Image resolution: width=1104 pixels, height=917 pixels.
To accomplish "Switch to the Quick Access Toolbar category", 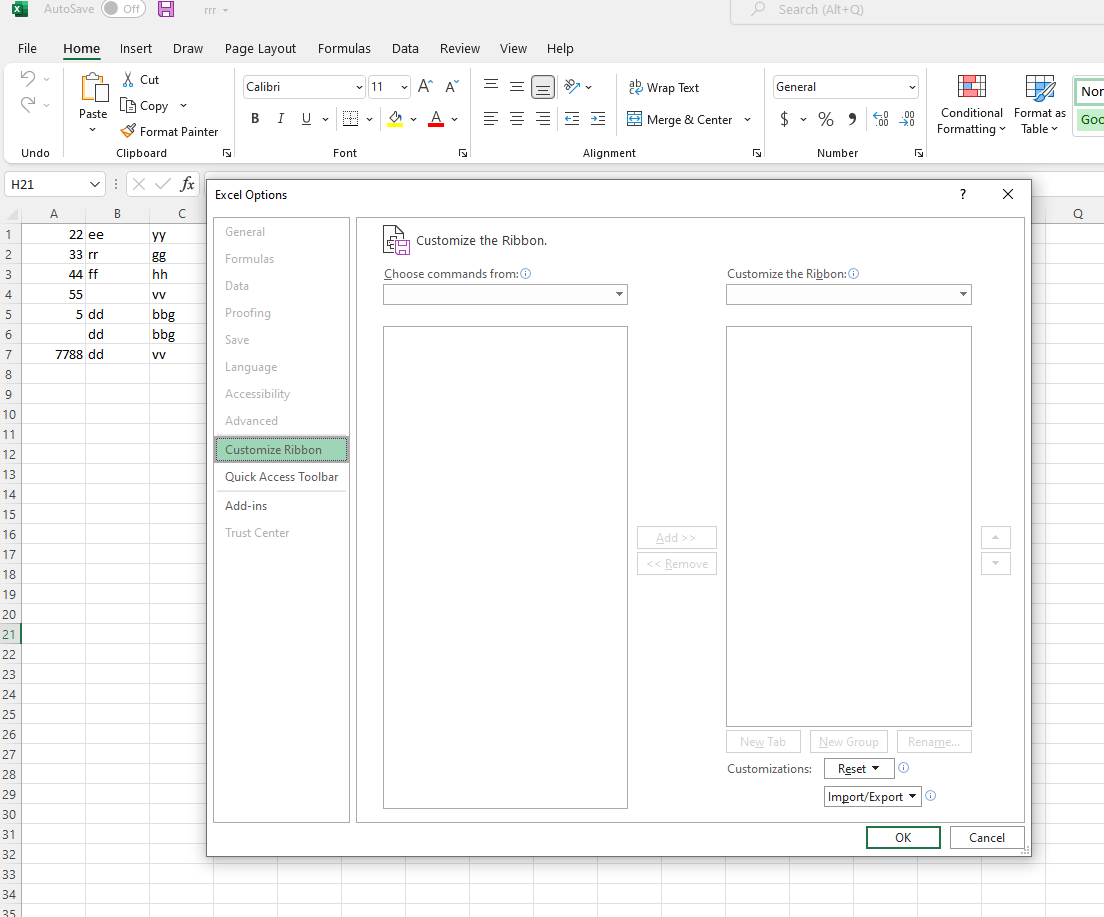I will (281, 477).
